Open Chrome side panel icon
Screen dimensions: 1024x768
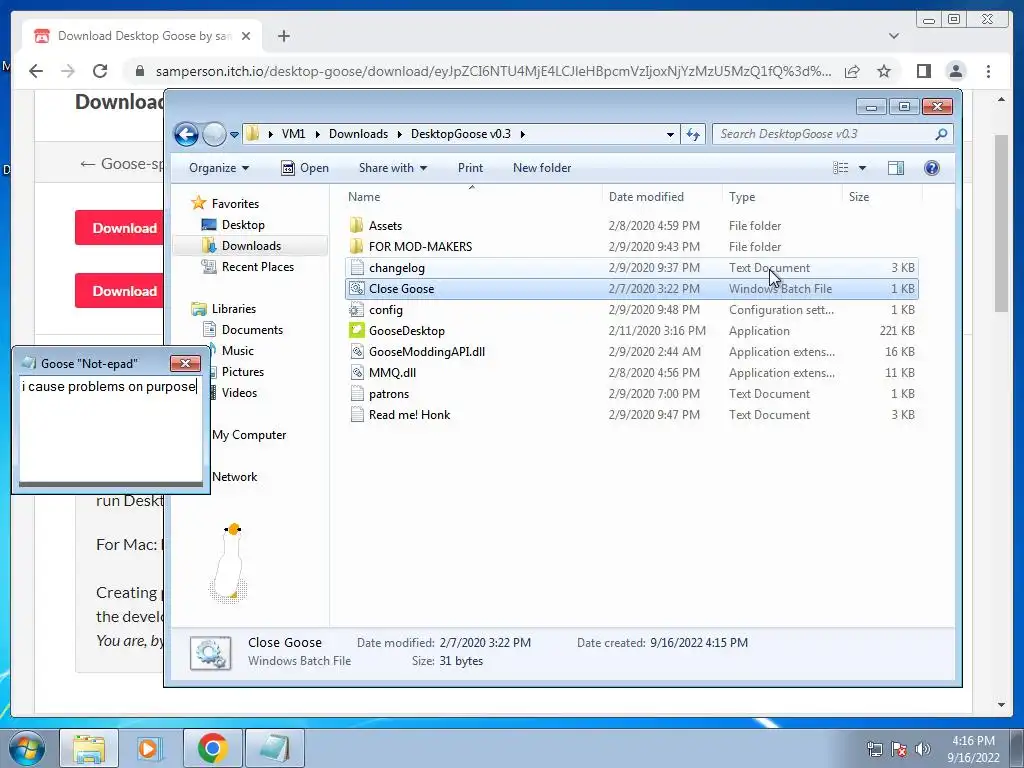pos(923,71)
